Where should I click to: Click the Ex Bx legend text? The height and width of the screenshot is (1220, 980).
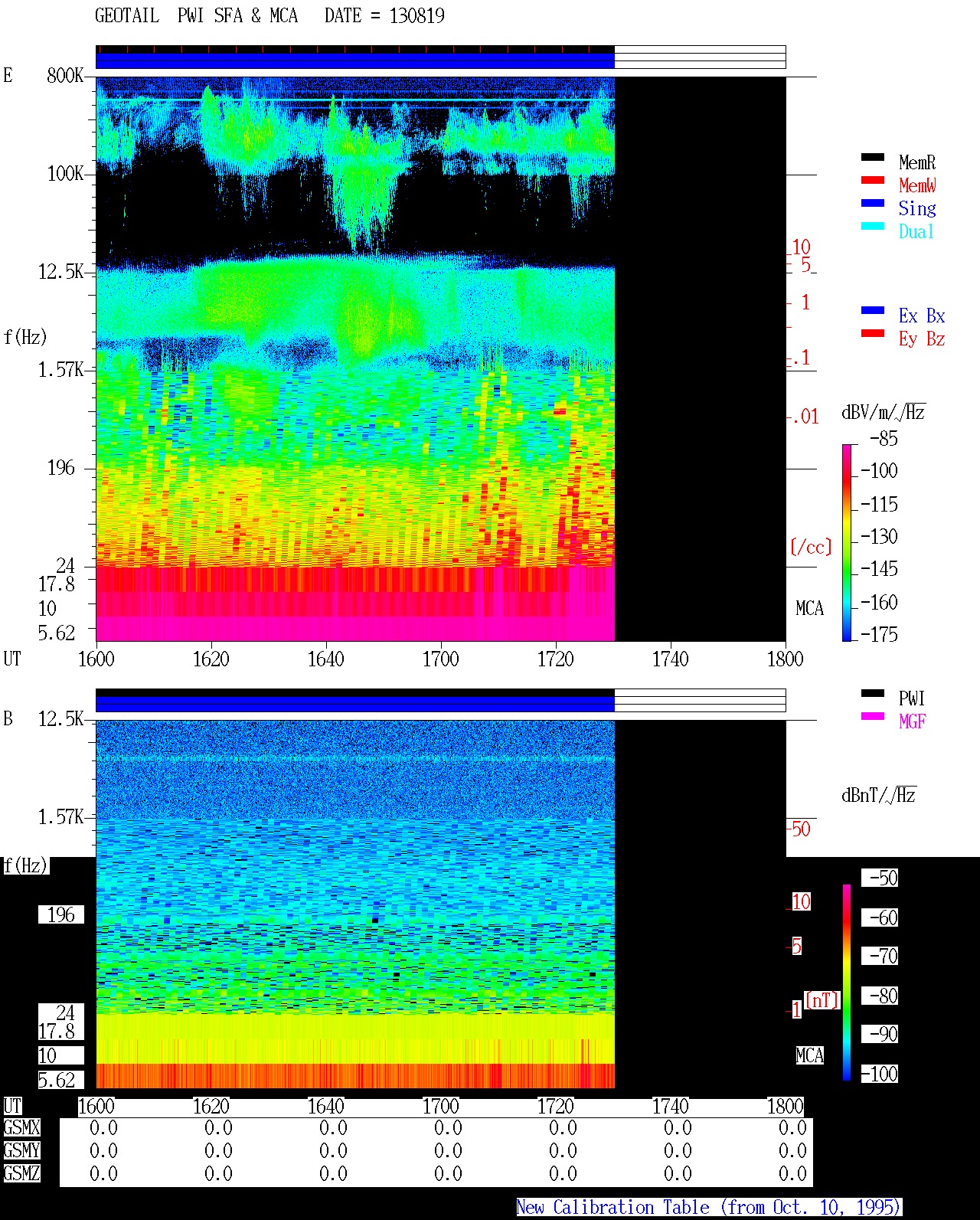pyautogui.click(x=922, y=316)
